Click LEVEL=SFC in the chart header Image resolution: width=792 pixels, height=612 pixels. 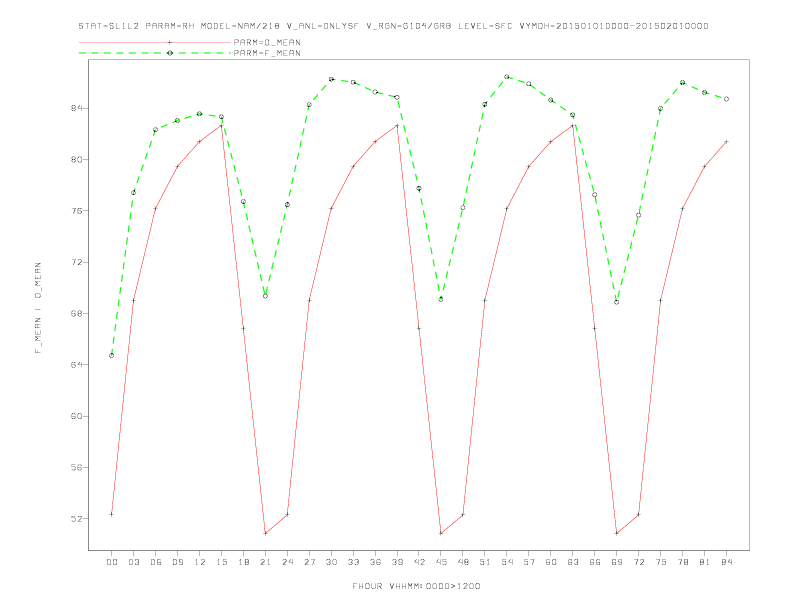[x=485, y=26]
